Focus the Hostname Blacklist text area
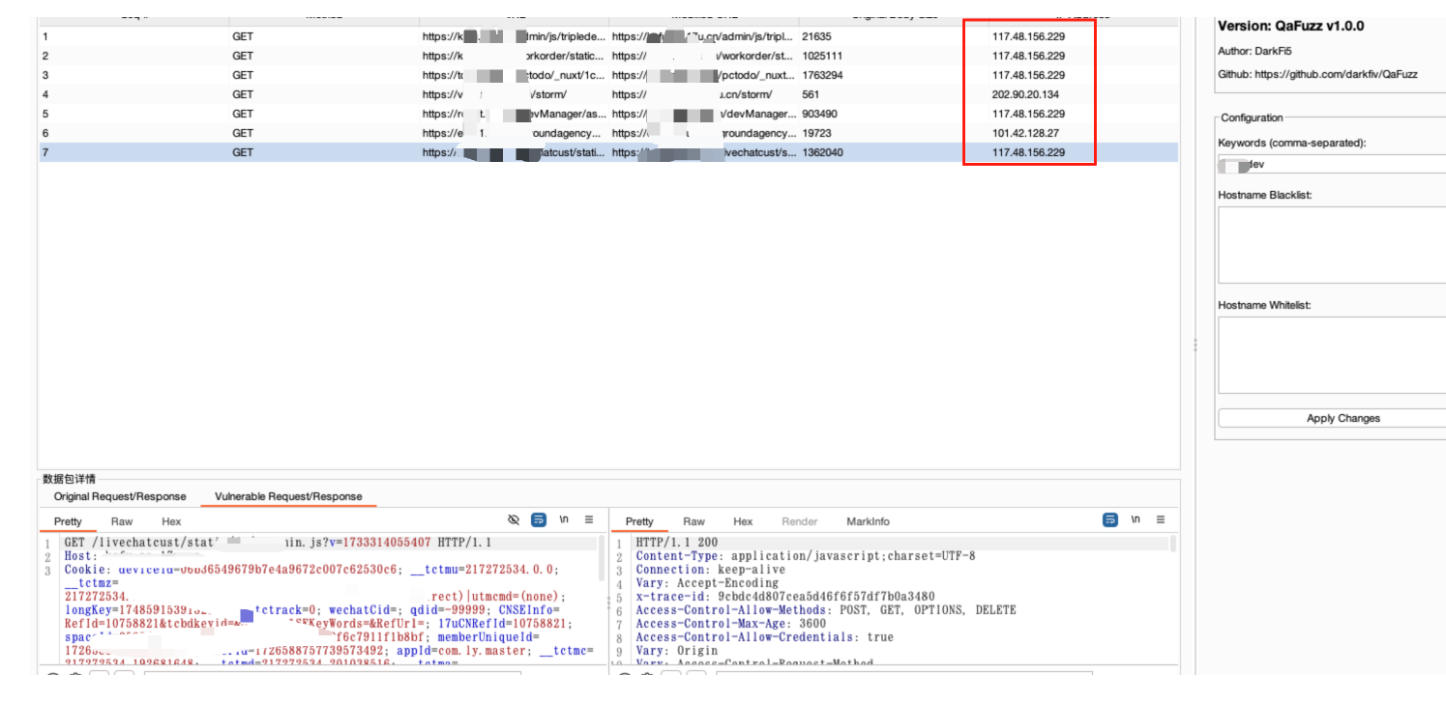This screenshot has height=712, width=1446. point(1330,245)
